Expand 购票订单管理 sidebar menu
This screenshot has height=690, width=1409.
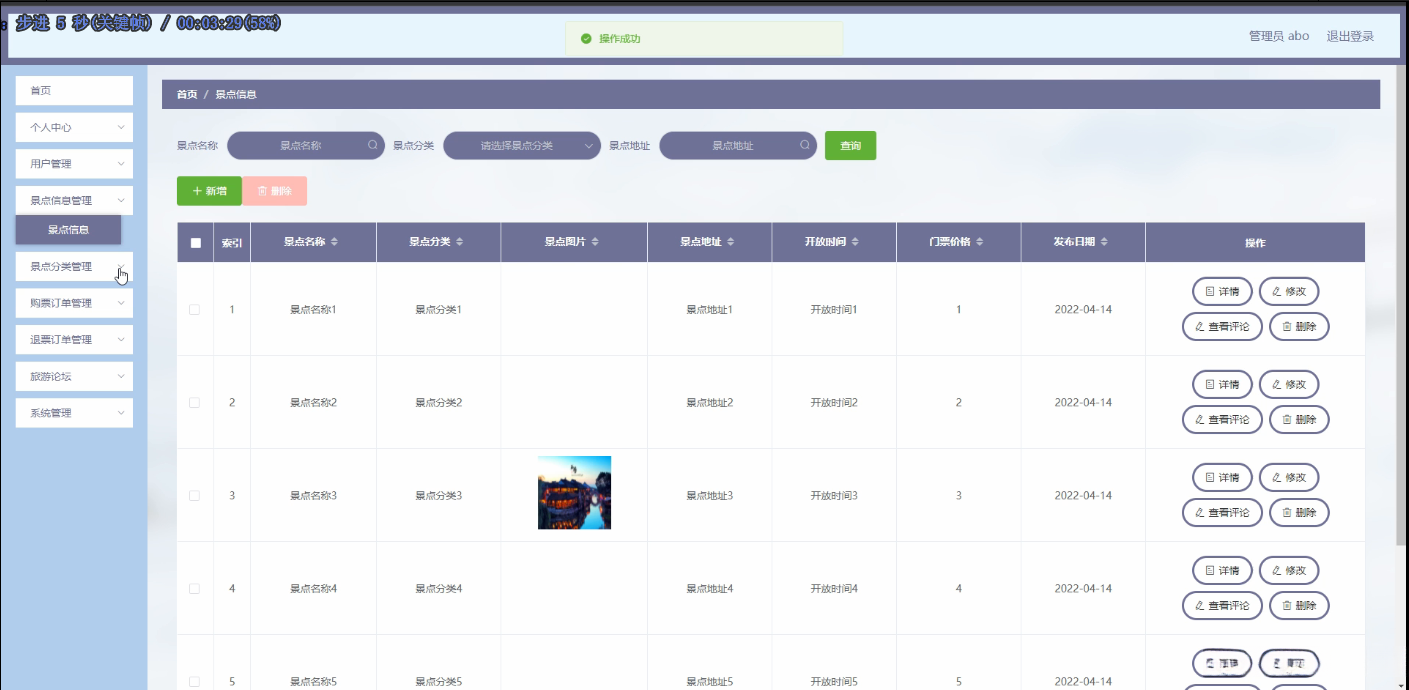click(74, 303)
